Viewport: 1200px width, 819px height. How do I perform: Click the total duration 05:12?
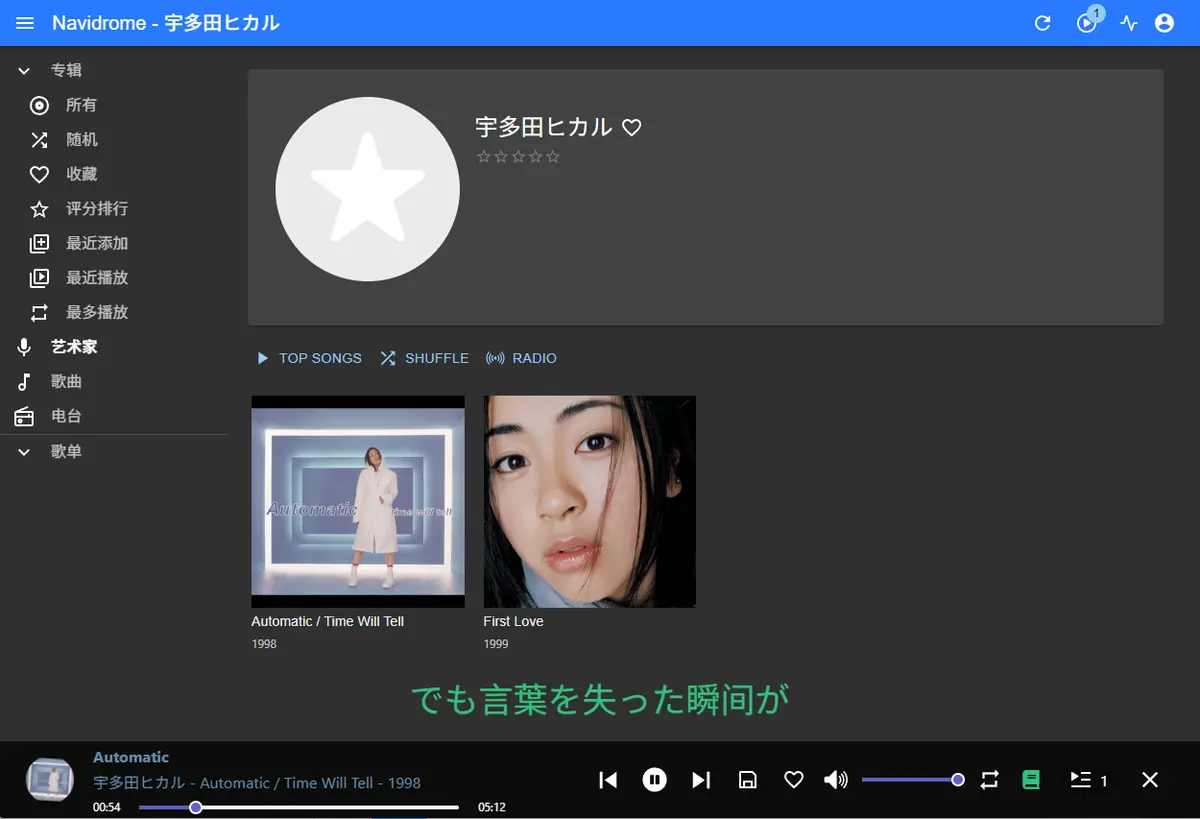[492, 807]
